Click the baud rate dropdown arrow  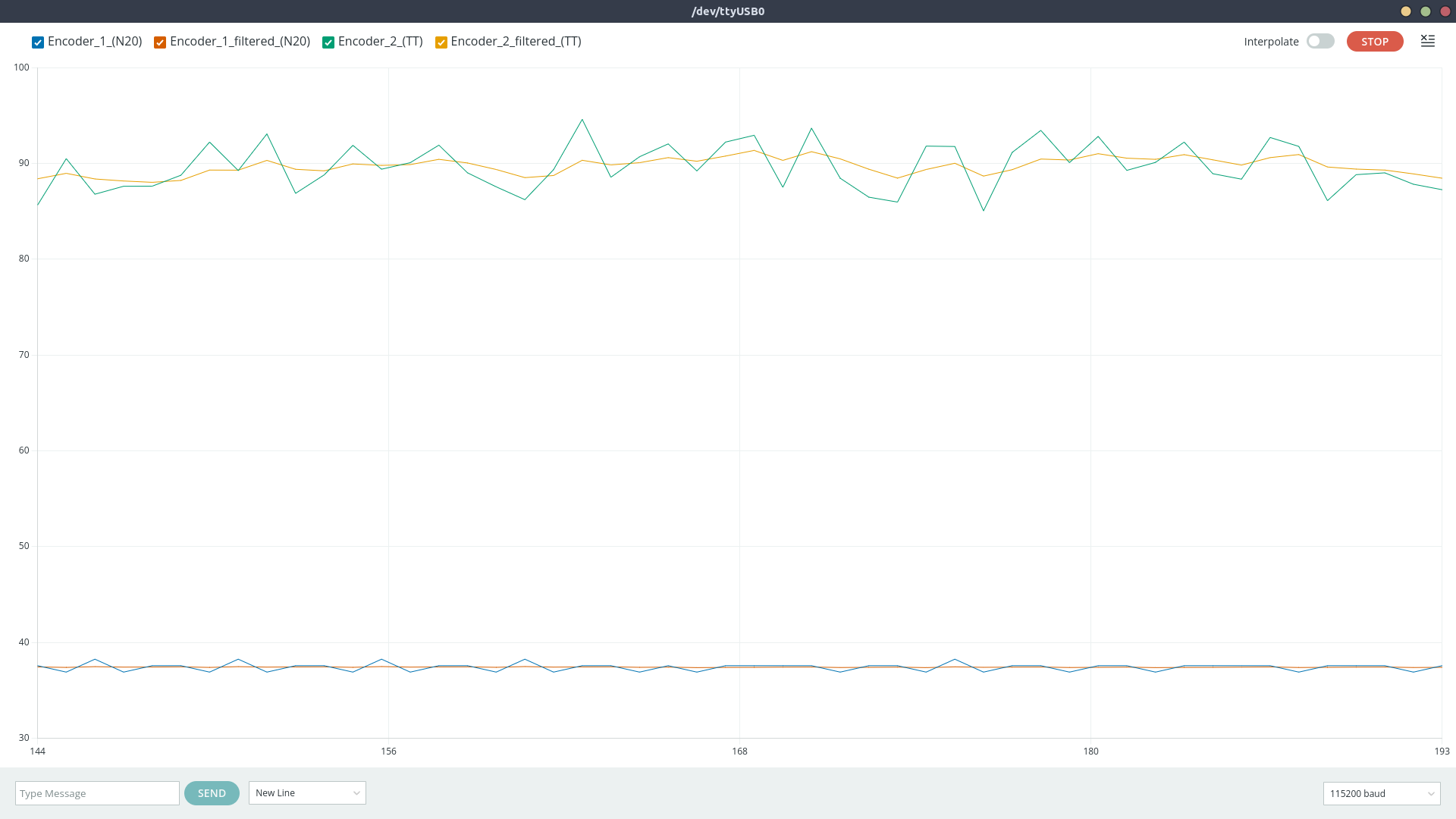click(1431, 794)
